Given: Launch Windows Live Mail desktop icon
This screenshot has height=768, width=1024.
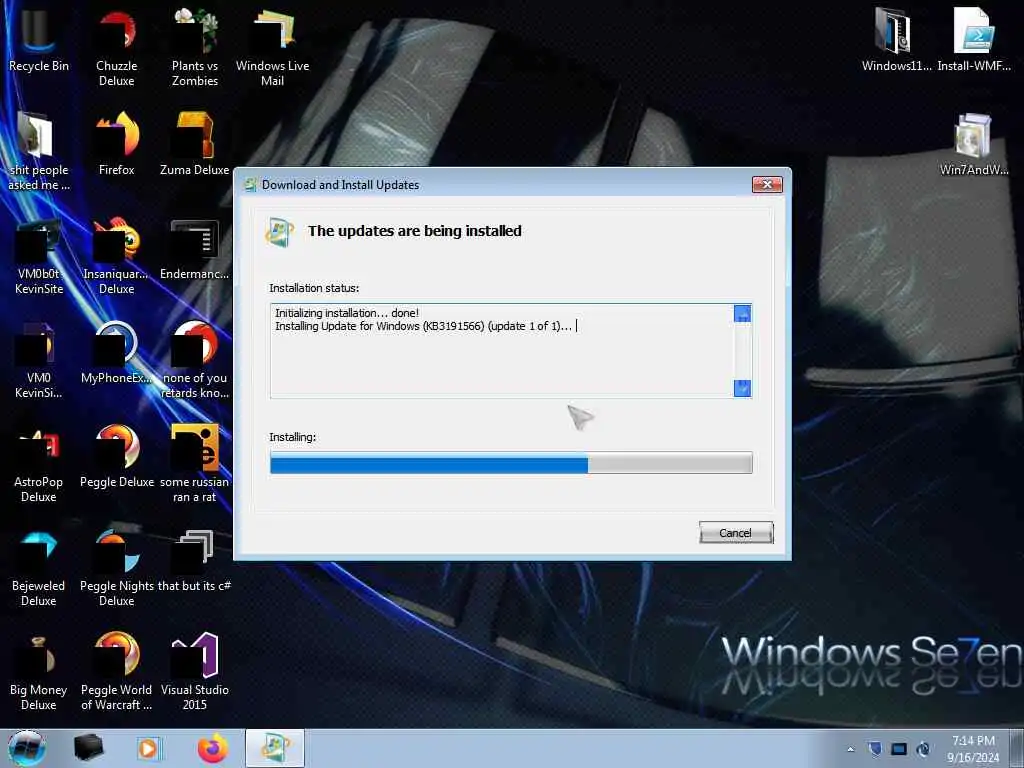Looking at the screenshot, I should click(x=272, y=47).
